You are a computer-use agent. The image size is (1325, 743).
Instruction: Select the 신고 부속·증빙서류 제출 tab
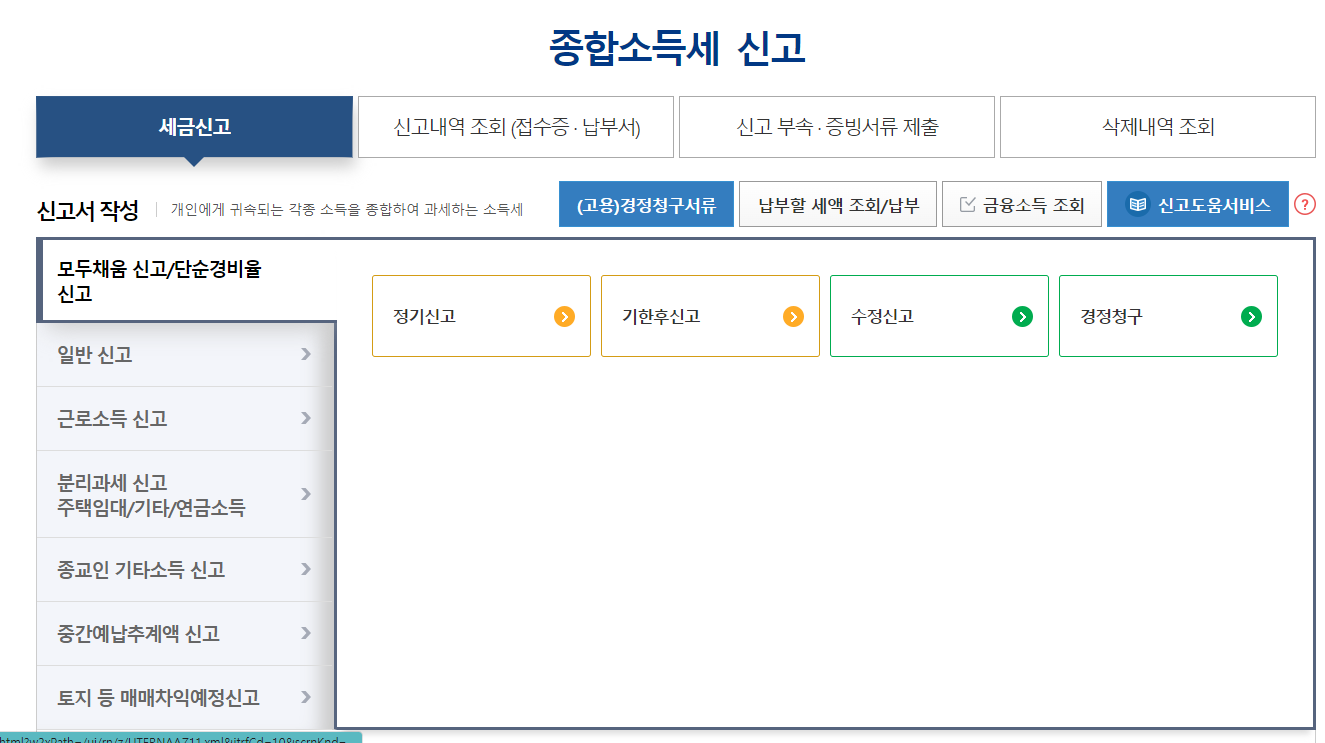(x=837, y=127)
